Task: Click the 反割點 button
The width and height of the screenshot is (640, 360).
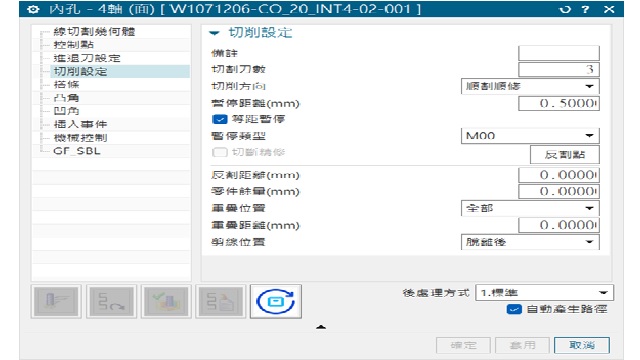Action: click(565, 155)
